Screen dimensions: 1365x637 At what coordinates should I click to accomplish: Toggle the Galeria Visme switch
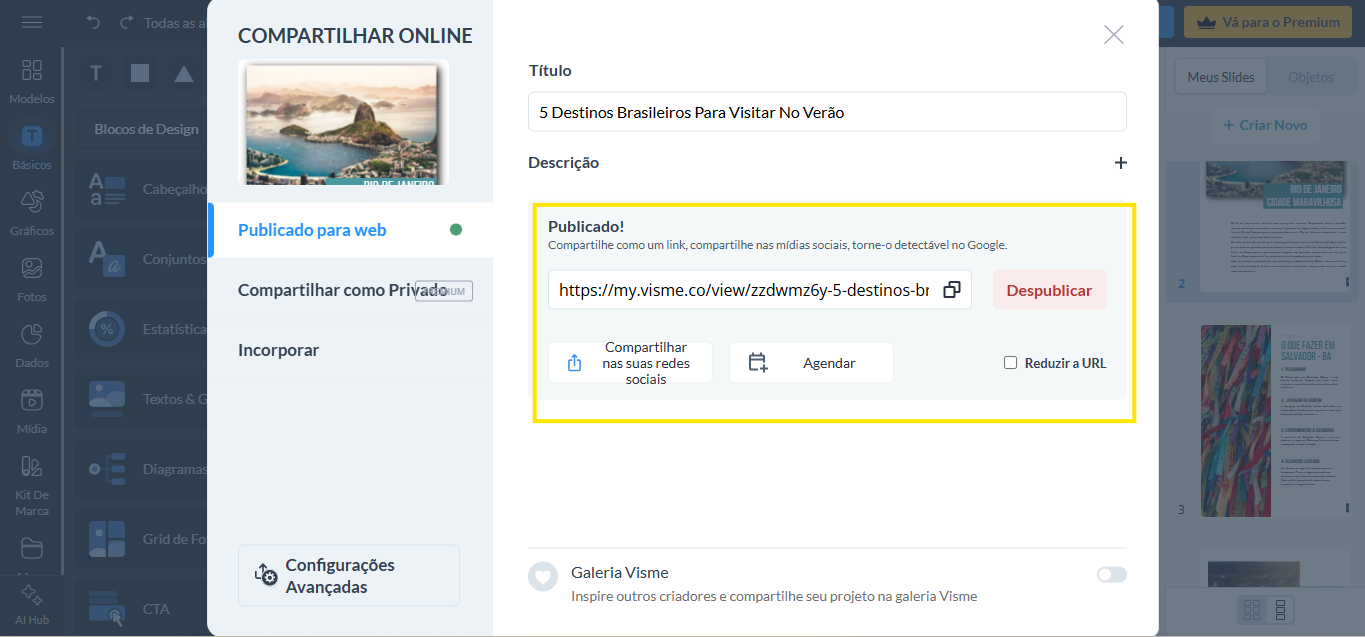pyautogui.click(x=1111, y=574)
